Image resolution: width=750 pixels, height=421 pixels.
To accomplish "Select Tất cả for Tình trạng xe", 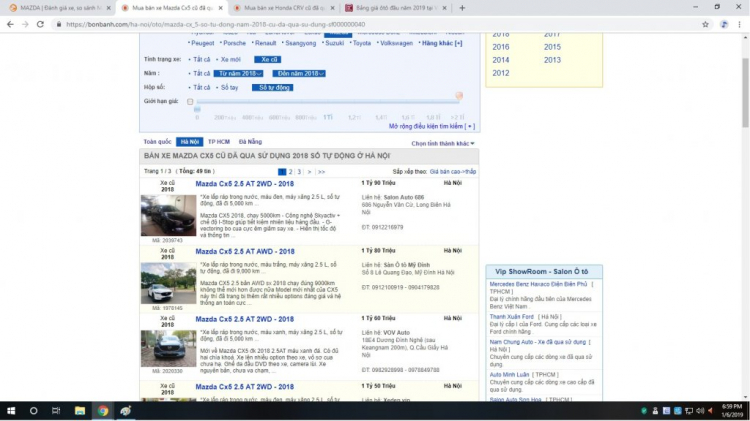I will pos(201,59).
